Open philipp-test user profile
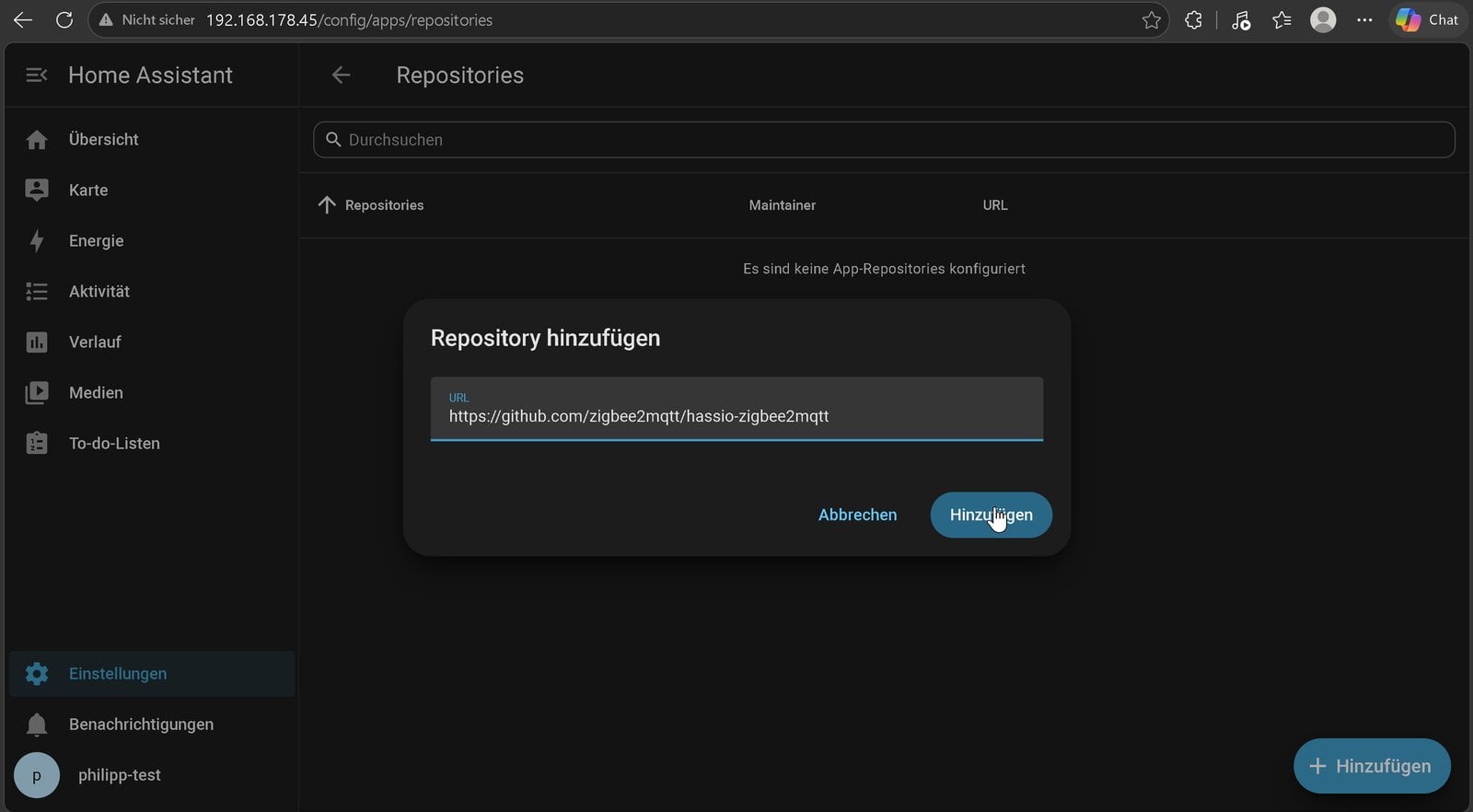1473x812 pixels. tap(152, 775)
